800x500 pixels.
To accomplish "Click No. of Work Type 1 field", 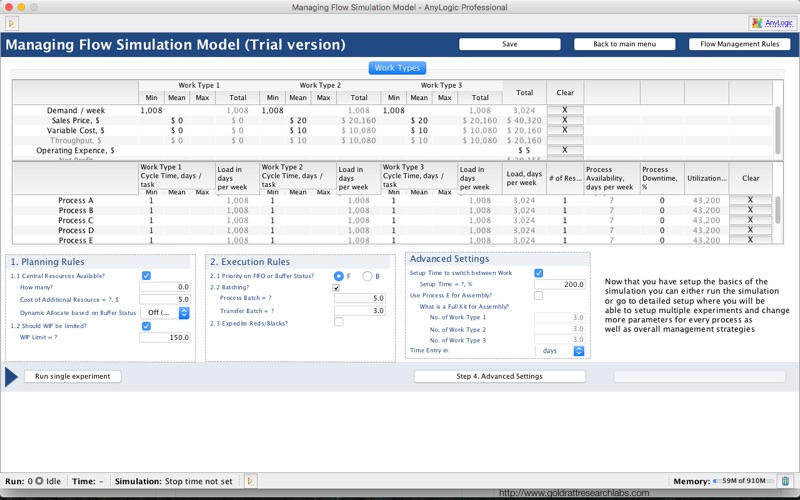I will pos(560,317).
